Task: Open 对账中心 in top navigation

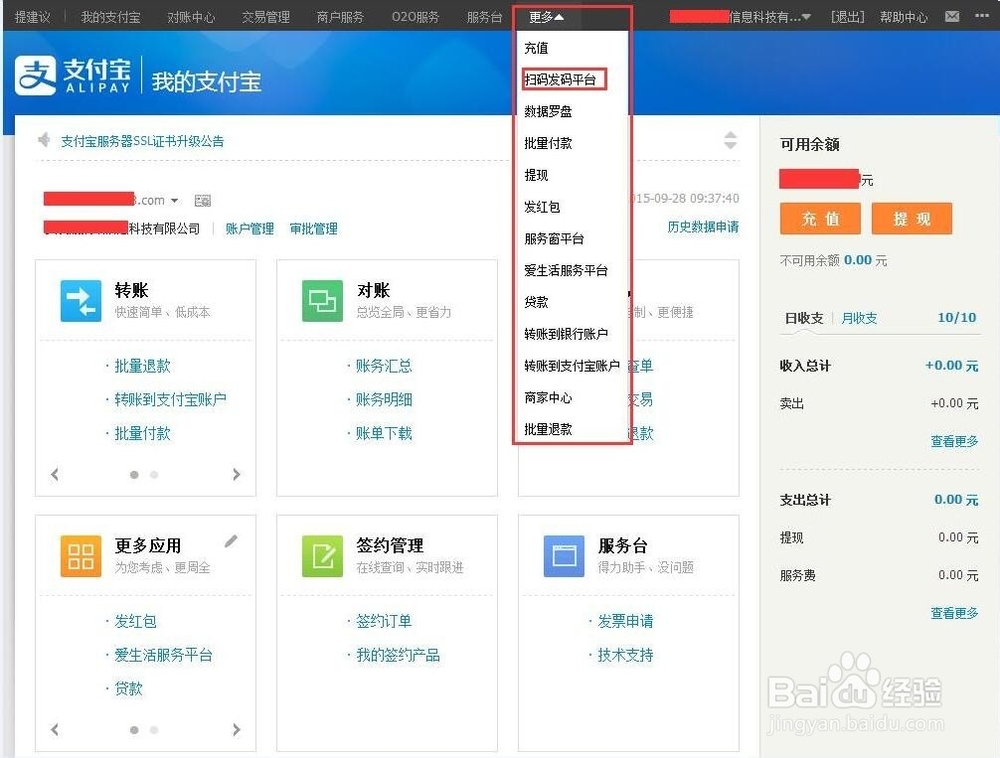Action: pyautogui.click(x=191, y=17)
